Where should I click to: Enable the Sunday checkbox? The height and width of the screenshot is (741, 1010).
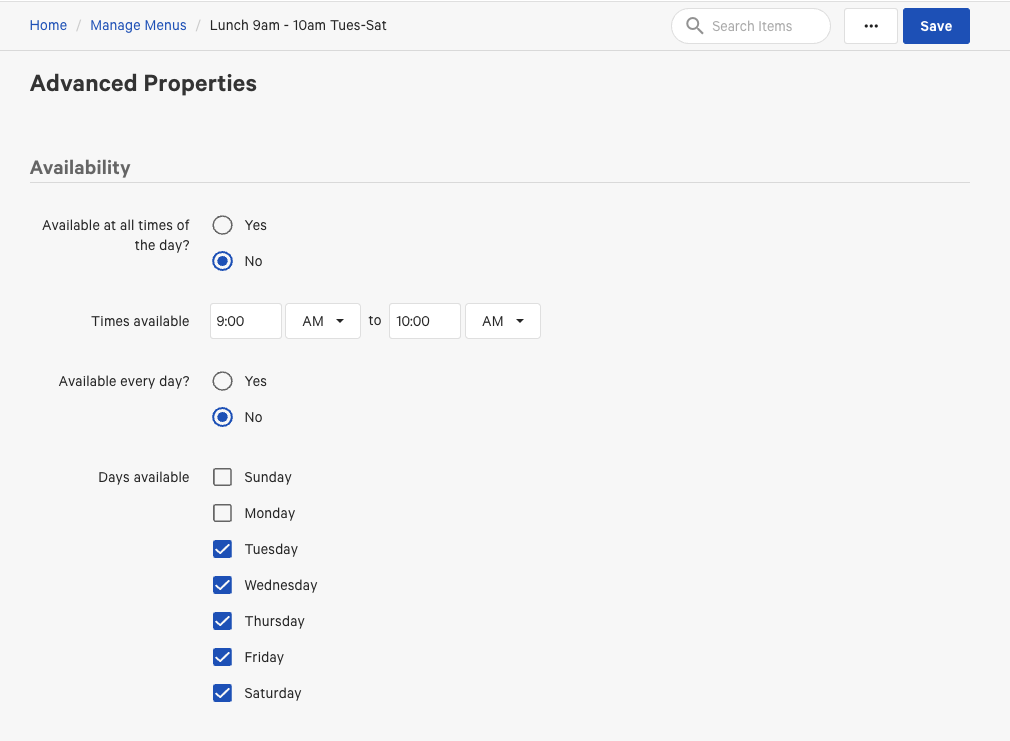pos(222,477)
